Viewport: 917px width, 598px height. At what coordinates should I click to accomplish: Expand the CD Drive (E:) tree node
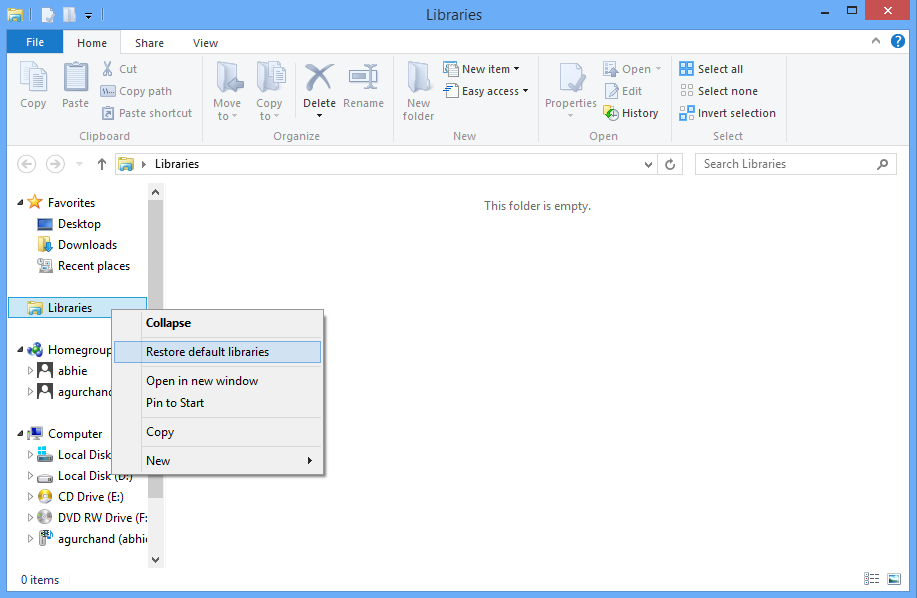pyautogui.click(x=30, y=497)
